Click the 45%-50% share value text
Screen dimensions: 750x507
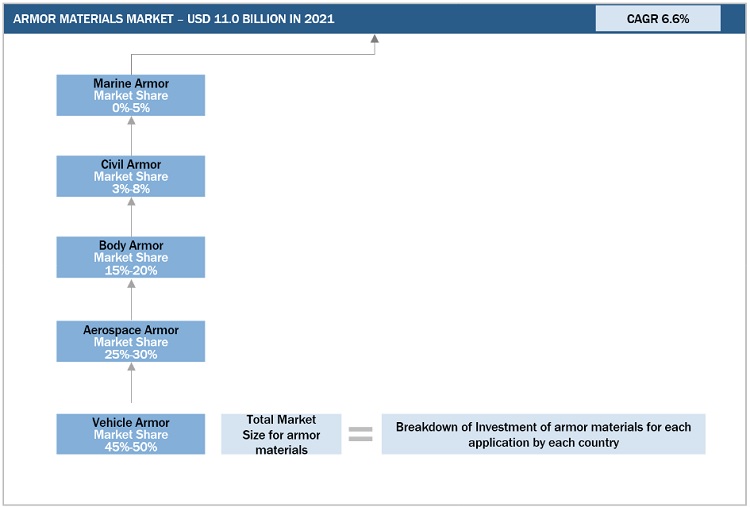[131, 447]
